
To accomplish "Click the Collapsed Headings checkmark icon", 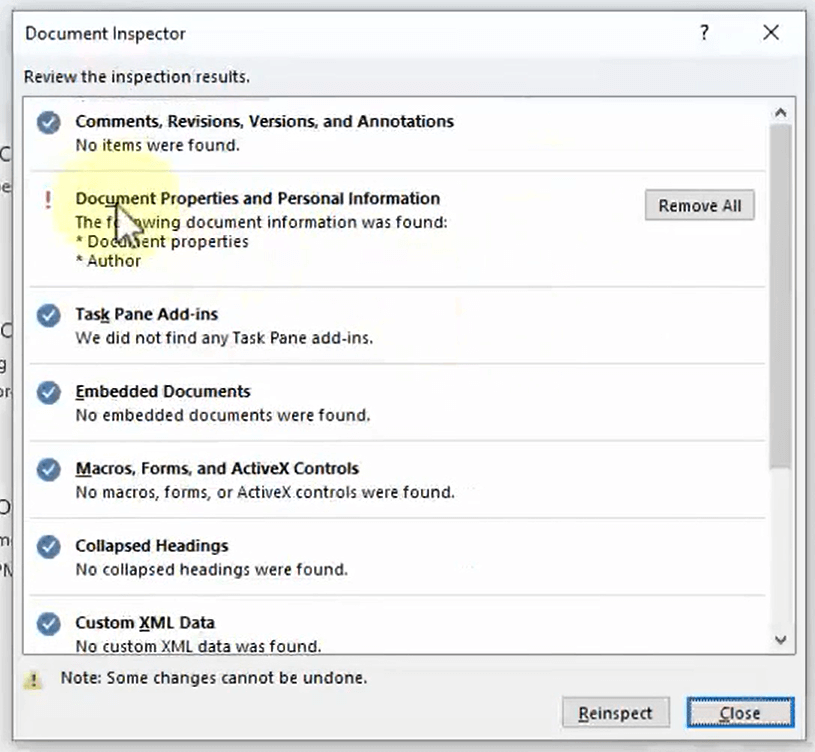I will click(x=48, y=547).
